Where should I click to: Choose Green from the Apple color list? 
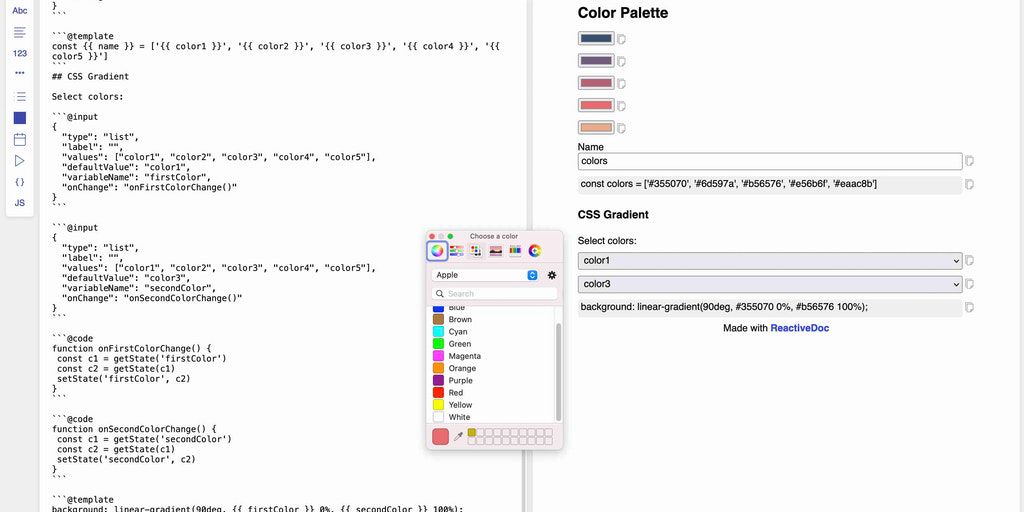460,344
